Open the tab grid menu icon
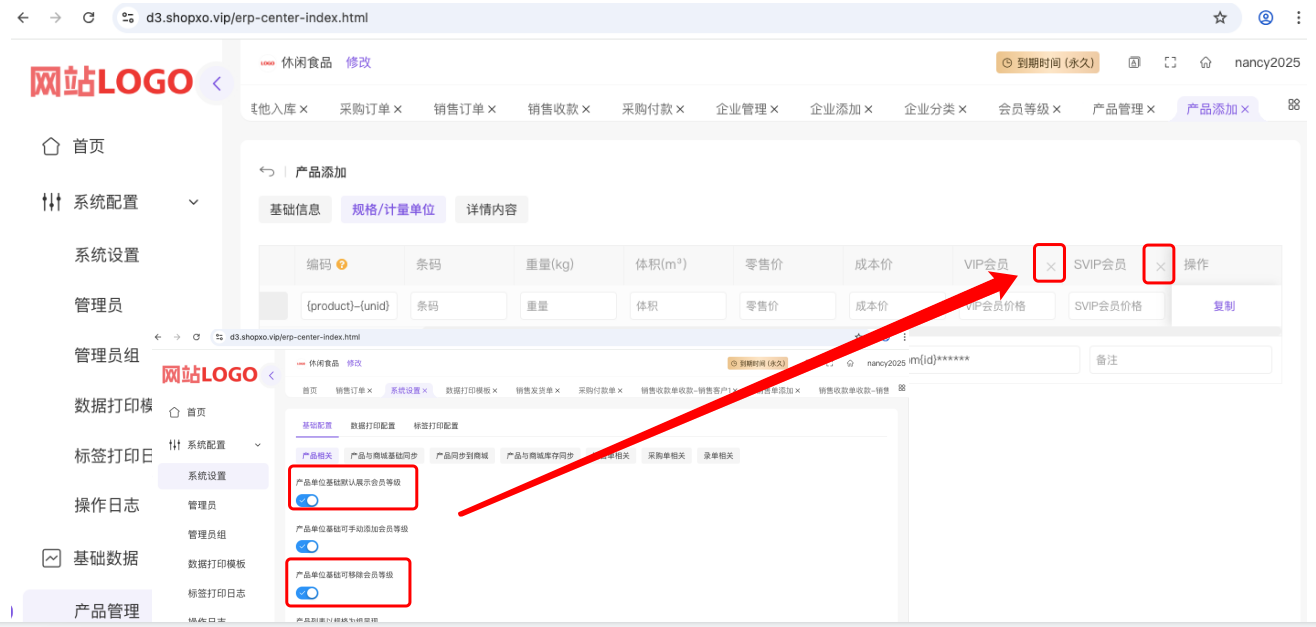This screenshot has height=627, width=1316. click(1294, 104)
